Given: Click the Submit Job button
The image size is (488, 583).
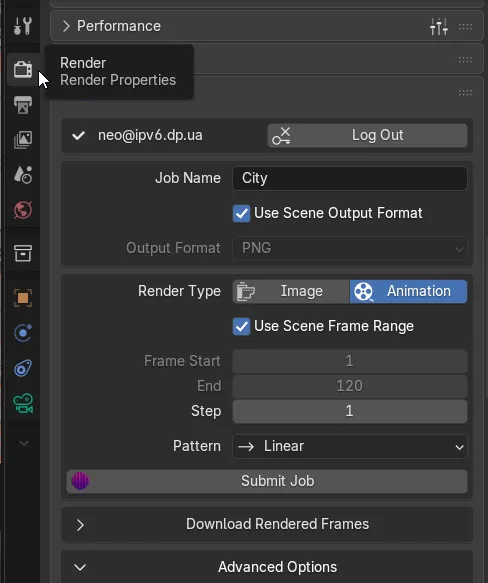Looking at the screenshot, I should pos(267,481).
